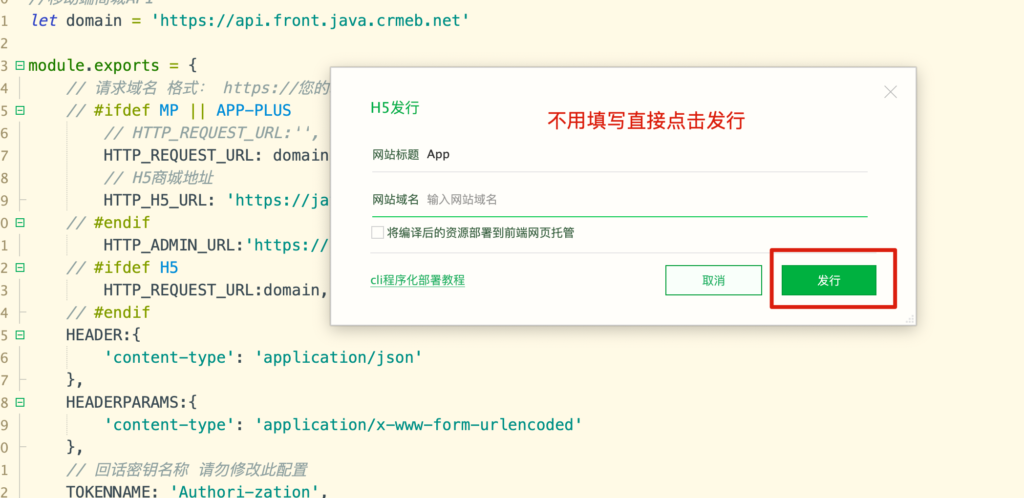This screenshot has height=498, width=1024.
Task: Click the let keyword on domain line
Action: (43, 20)
